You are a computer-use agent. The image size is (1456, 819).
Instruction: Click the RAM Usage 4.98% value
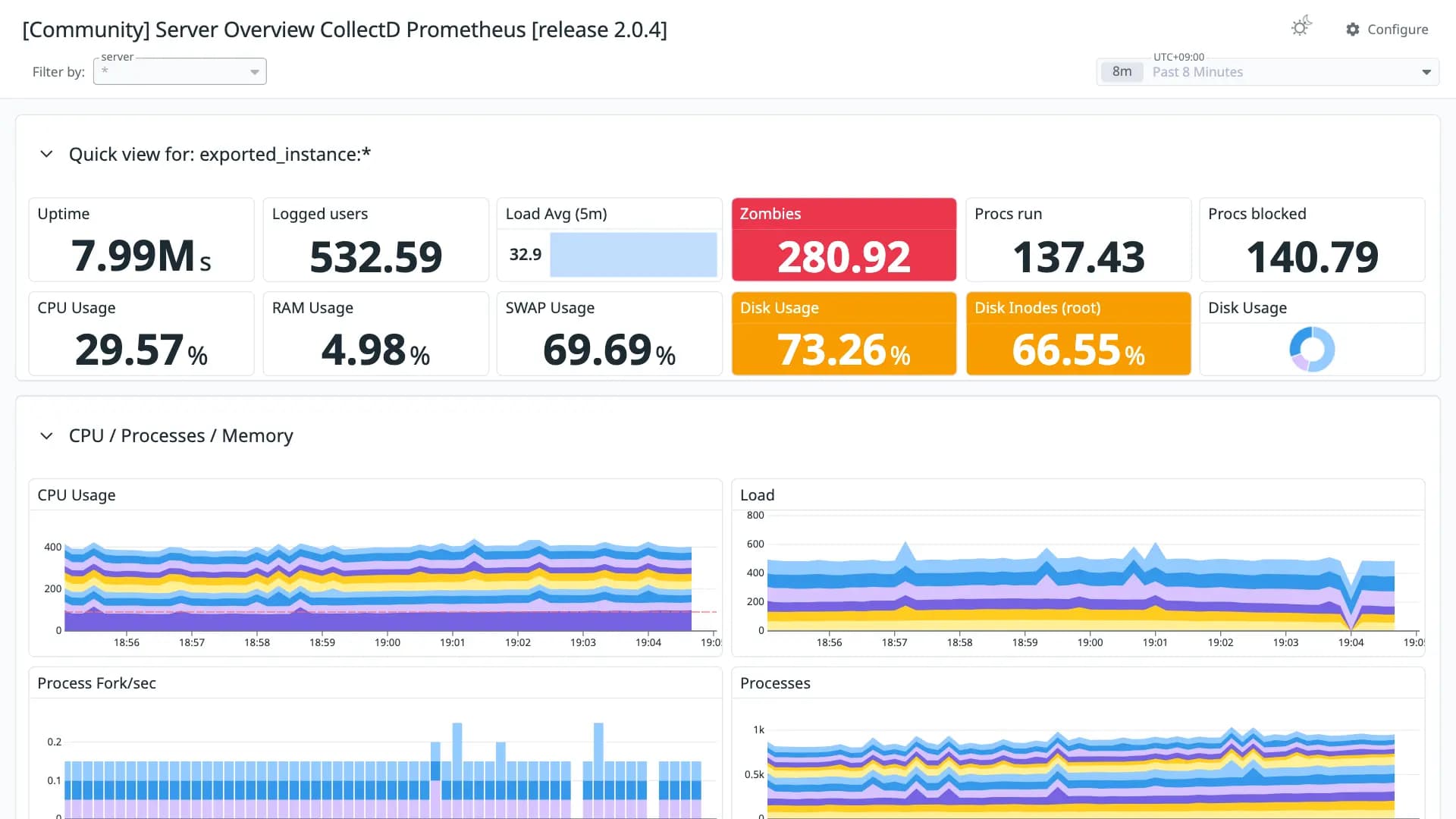click(375, 350)
